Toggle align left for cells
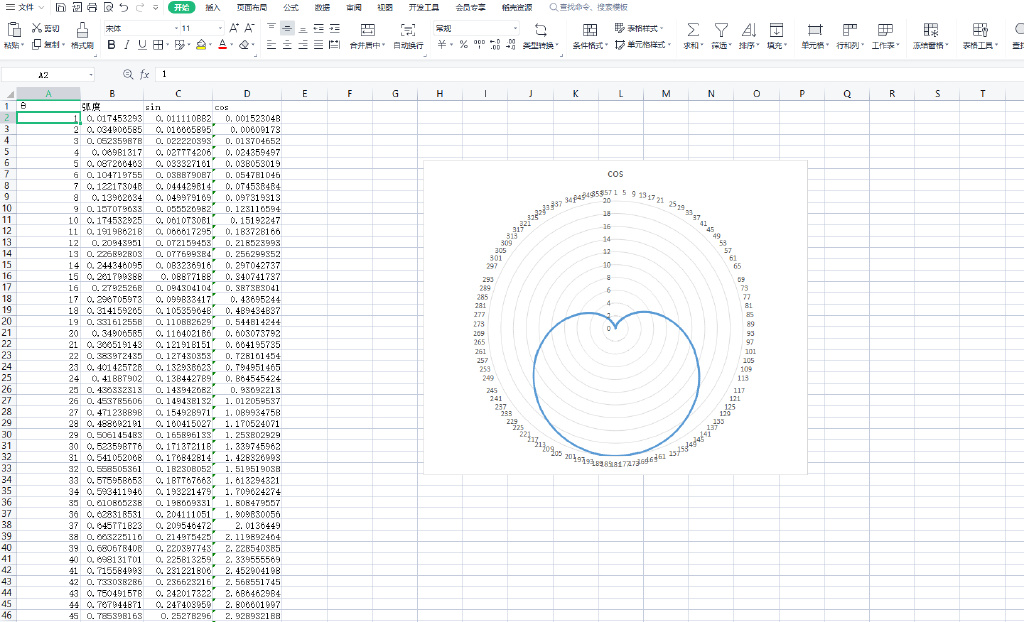This screenshot has height=622, width=1024. pos(271,45)
